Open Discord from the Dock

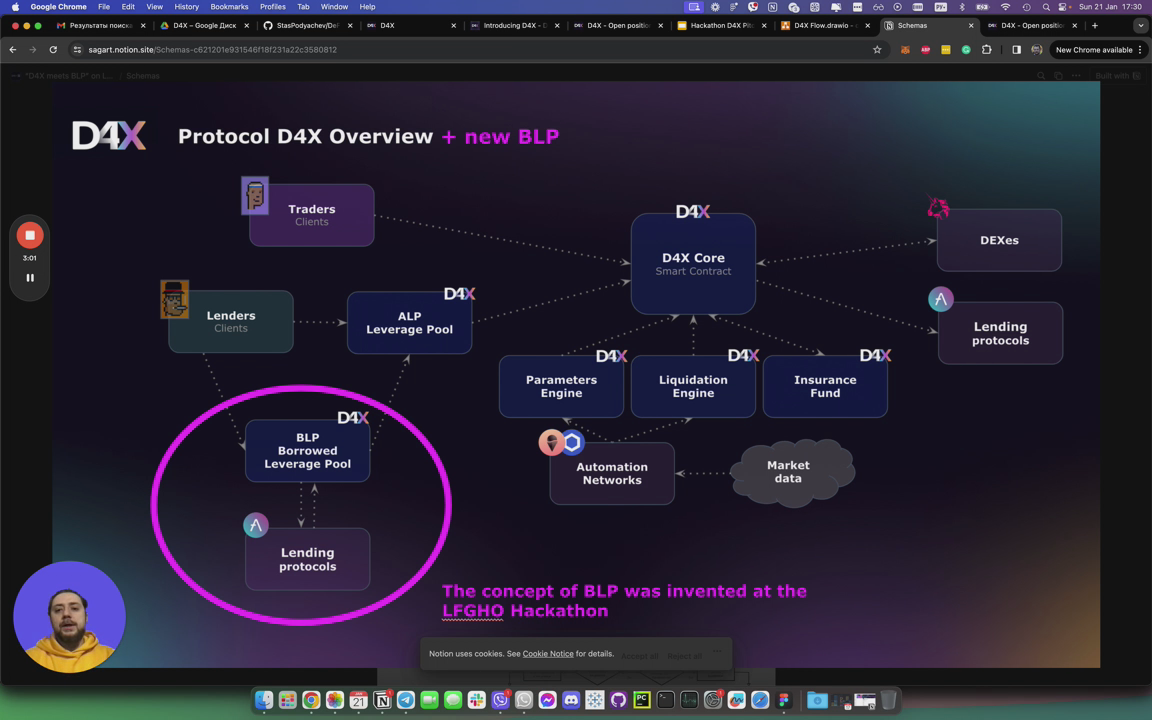click(x=571, y=700)
